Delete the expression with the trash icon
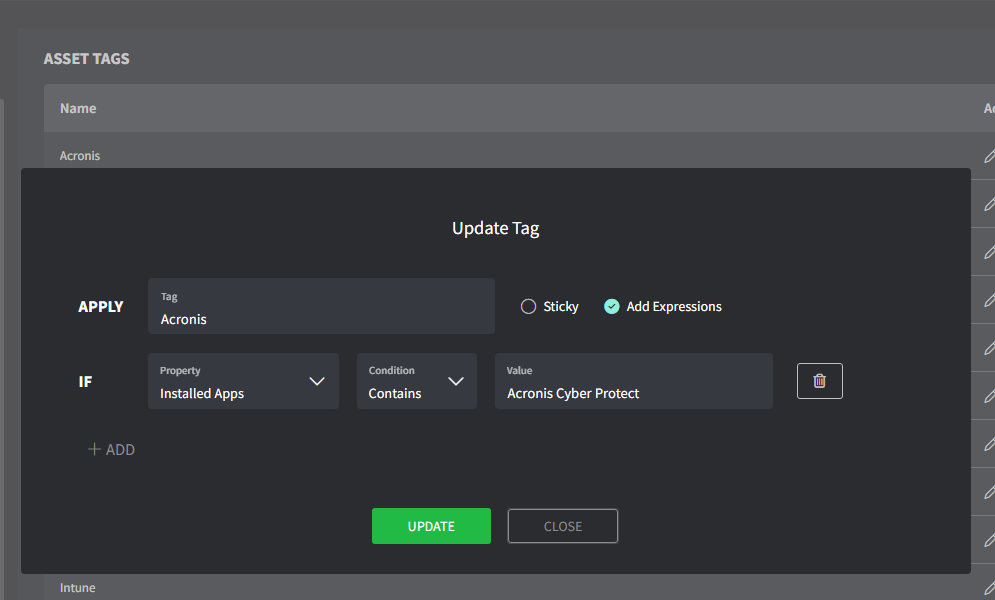995x600 pixels. pos(819,381)
